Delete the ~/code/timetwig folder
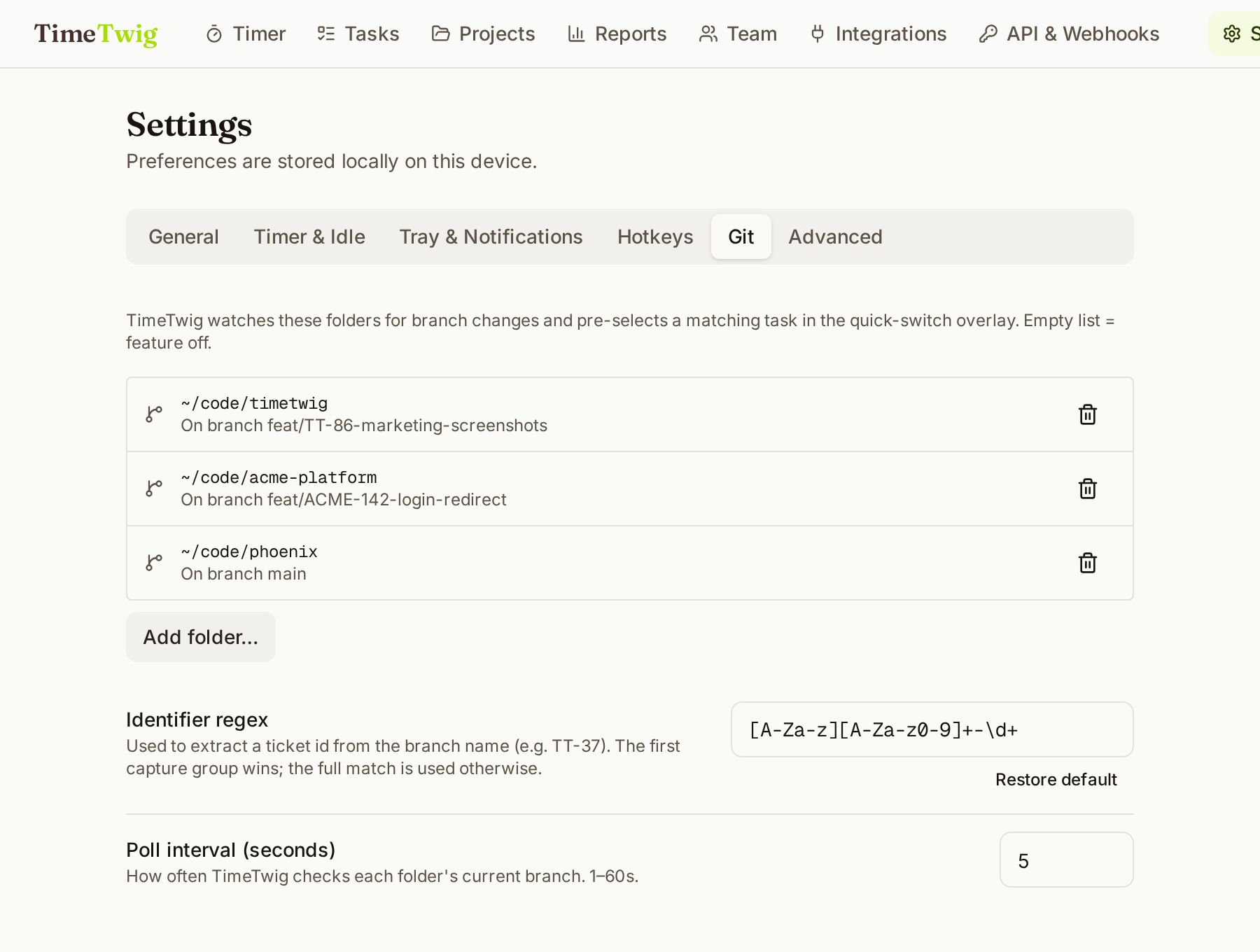The height and width of the screenshot is (952, 1260). pos(1088,414)
